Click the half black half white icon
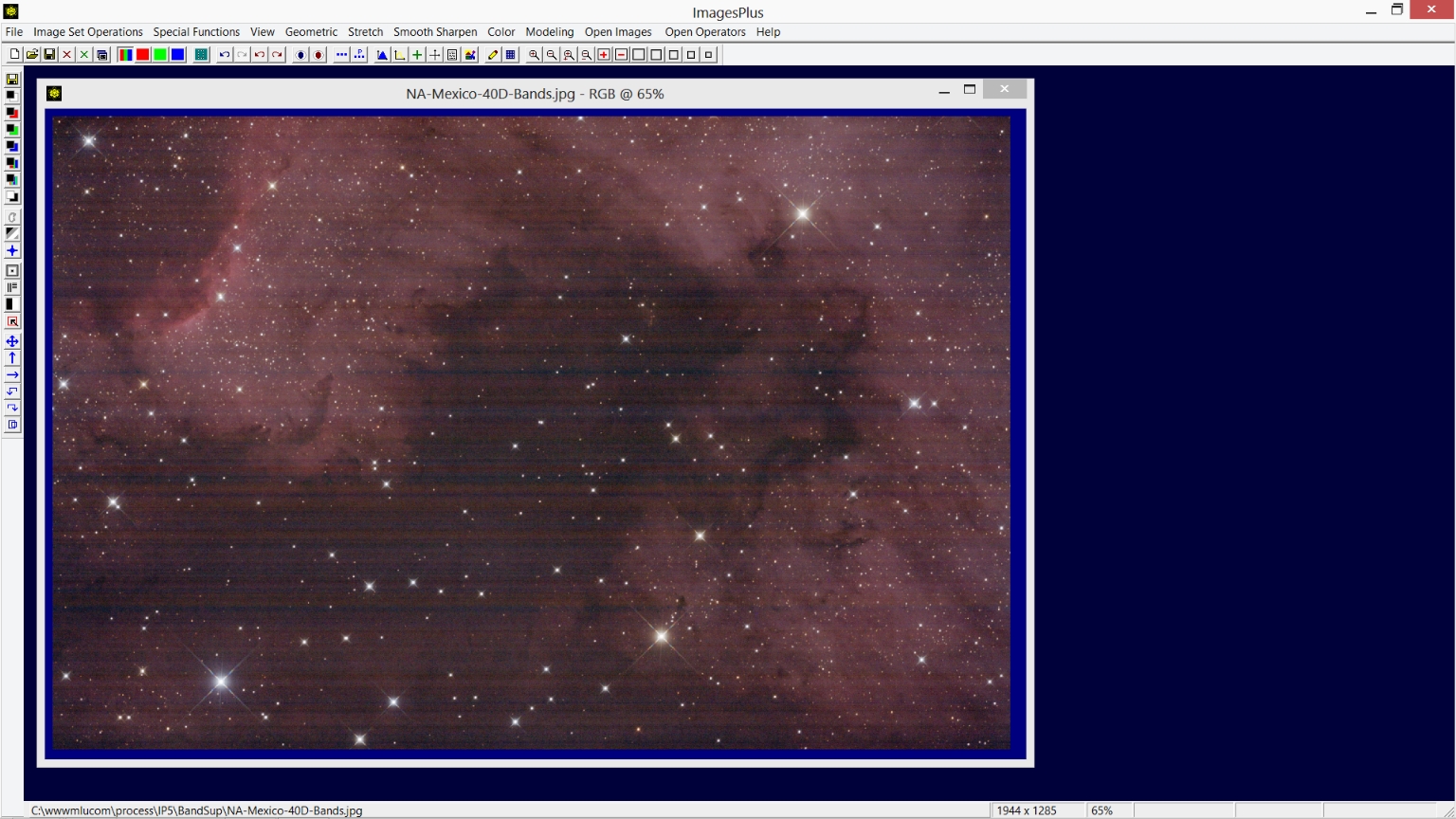This screenshot has width=1456, height=819. (12, 304)
